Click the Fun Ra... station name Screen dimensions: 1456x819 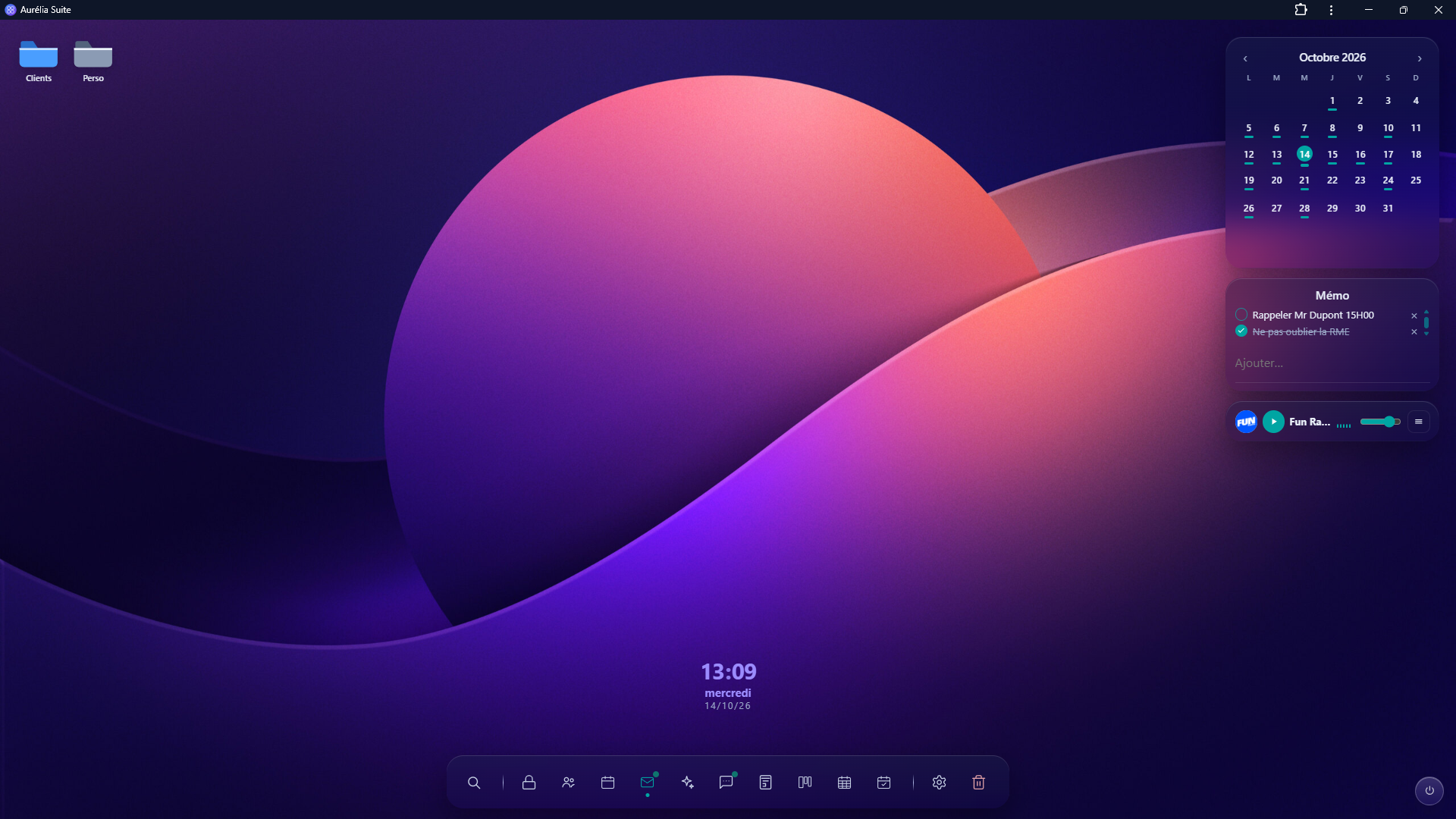point(1310,422)
